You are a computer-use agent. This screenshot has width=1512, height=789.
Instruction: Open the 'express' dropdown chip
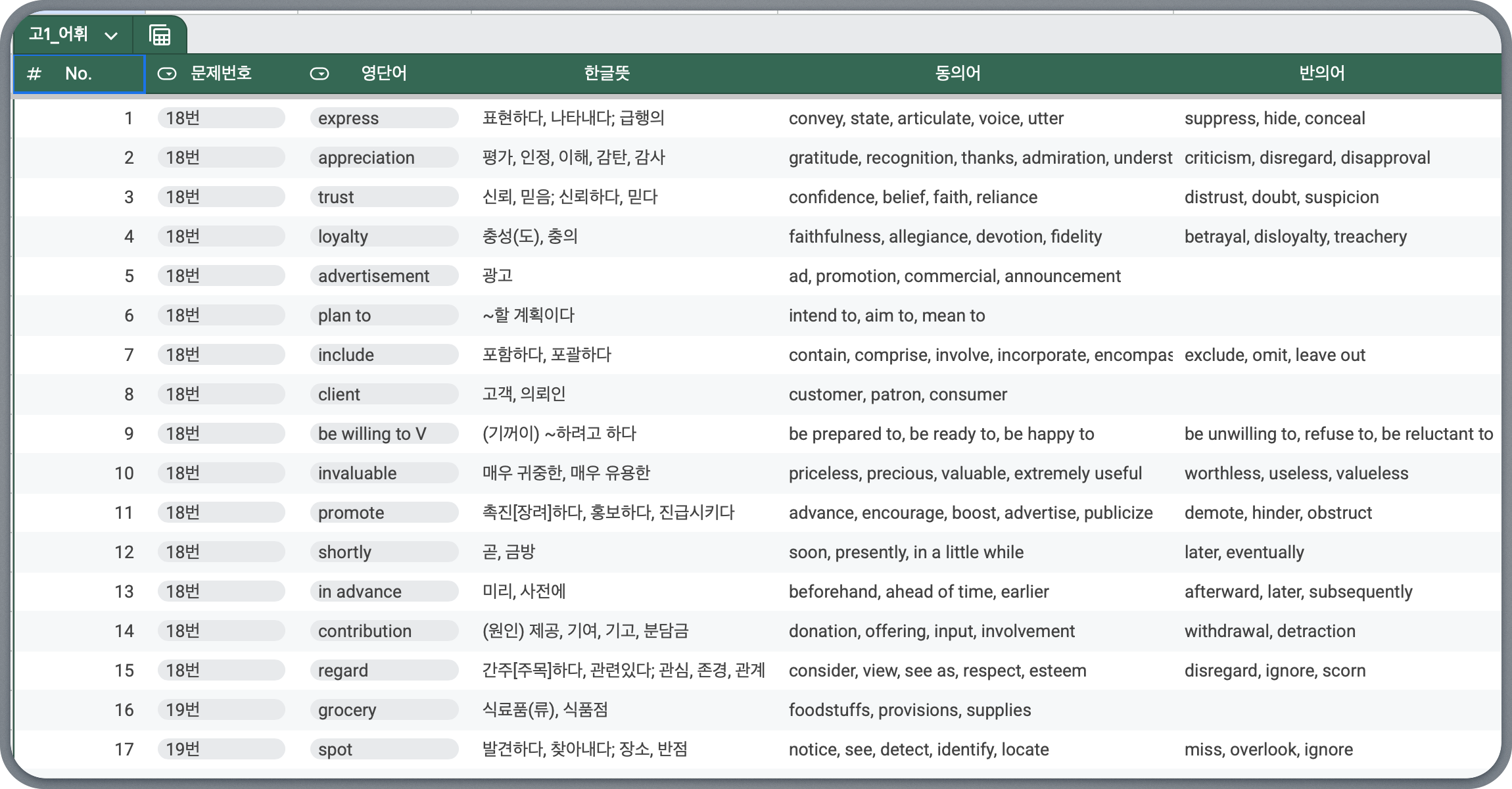tap(384, 118)
